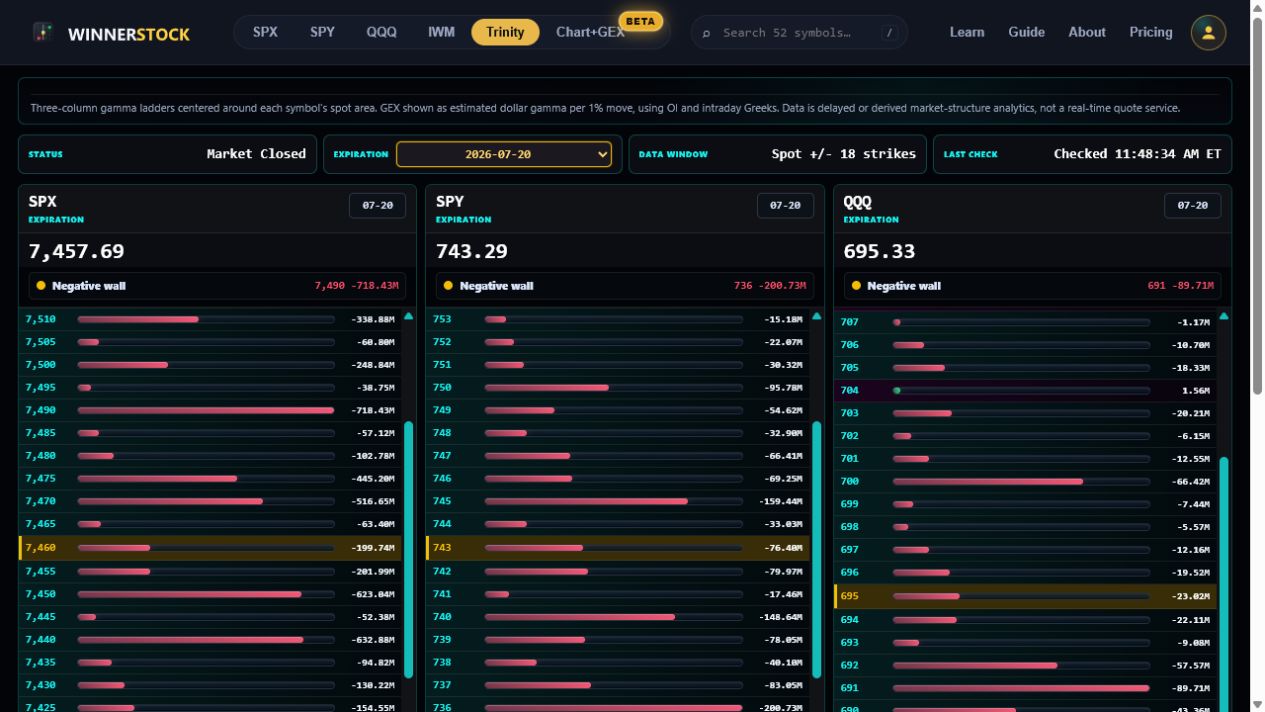Click SPY value -200.73M in ladder
The height and width of the screenshot is (712, 1265).
coord(781,708)
